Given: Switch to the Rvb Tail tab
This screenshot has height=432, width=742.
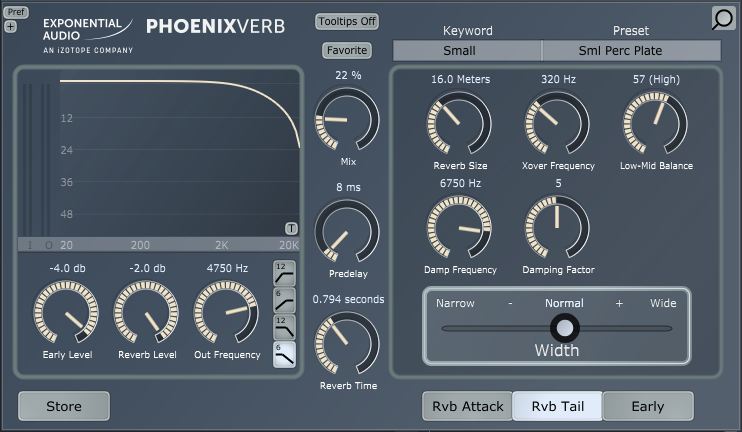Looking at the screenshot, I should tap(557, 406).
